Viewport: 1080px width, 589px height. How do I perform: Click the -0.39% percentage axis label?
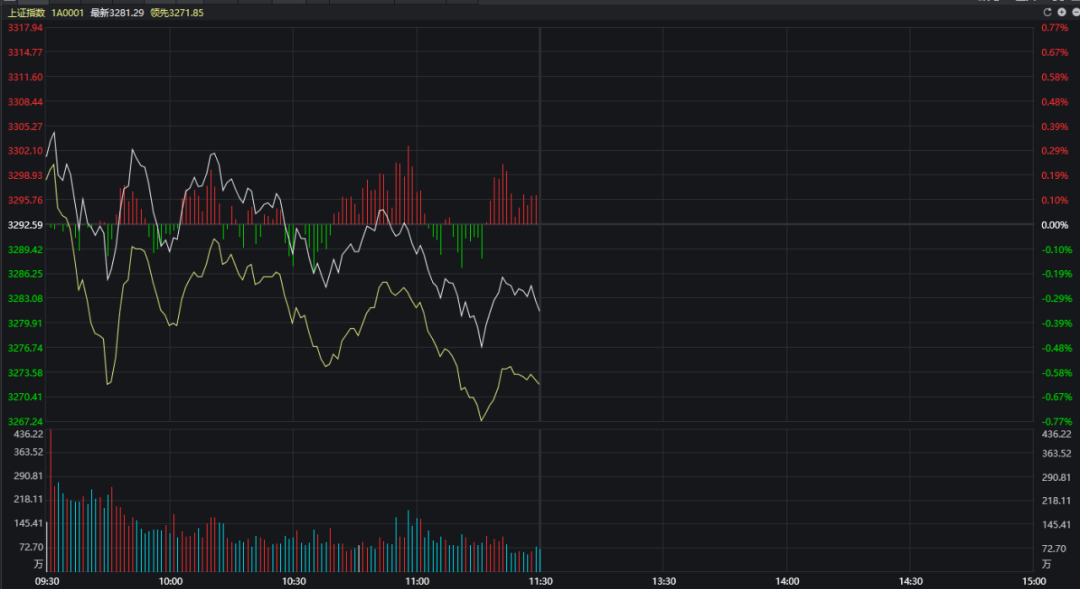point(1057,324)
